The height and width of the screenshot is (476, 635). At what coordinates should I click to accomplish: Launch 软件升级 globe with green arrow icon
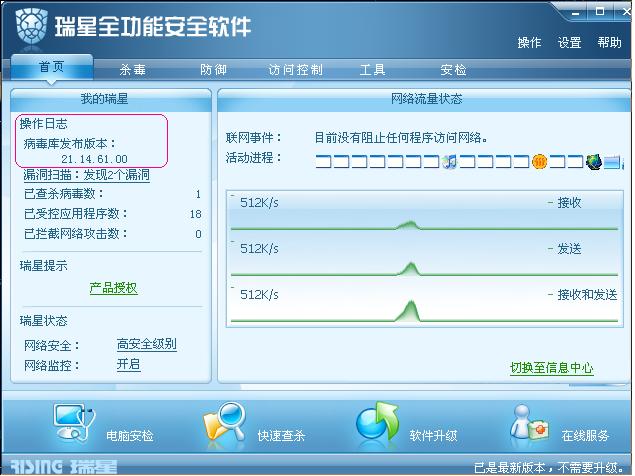click(x=377, y=422)
